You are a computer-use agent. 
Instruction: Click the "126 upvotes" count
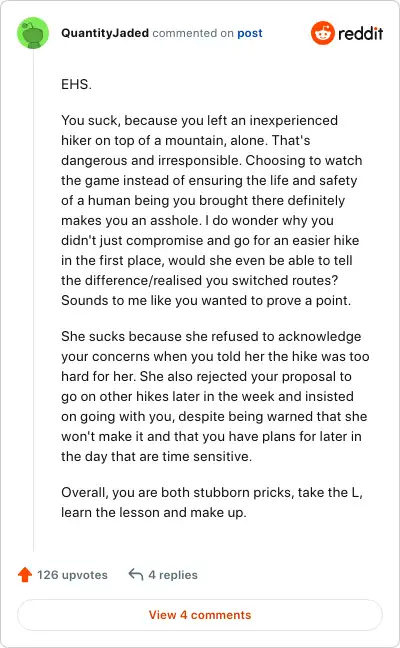point(72,575)
